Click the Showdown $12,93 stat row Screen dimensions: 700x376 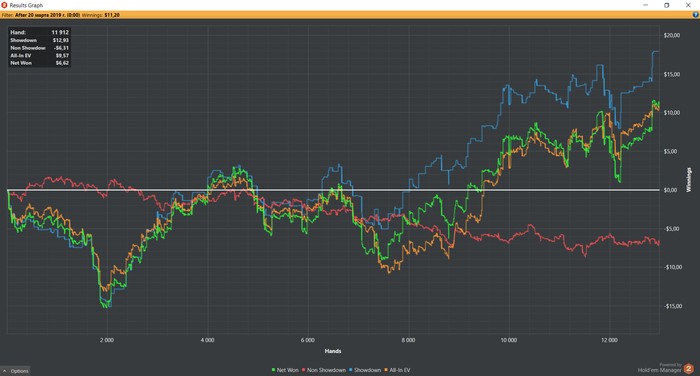(39, 40)
